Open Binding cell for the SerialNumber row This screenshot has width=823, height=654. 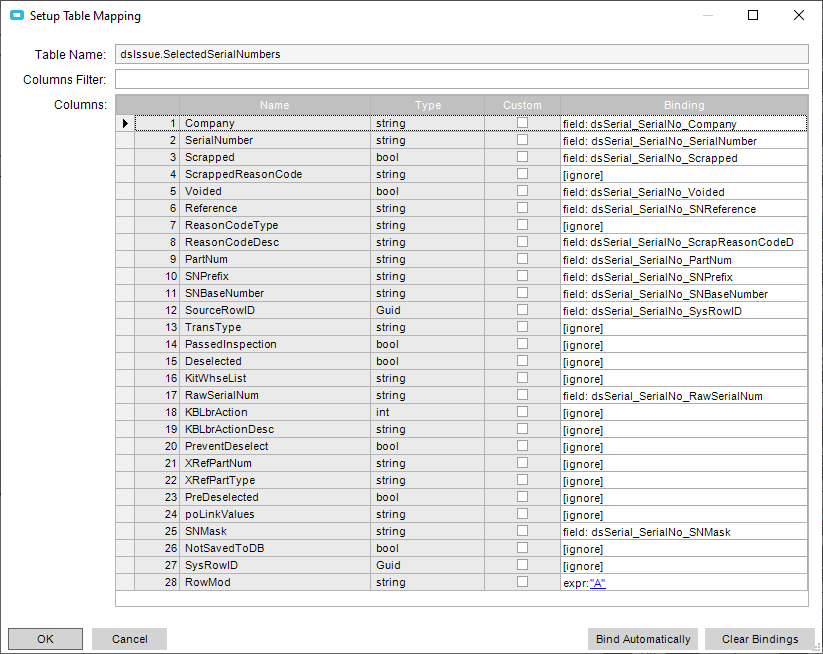(684, 141)
